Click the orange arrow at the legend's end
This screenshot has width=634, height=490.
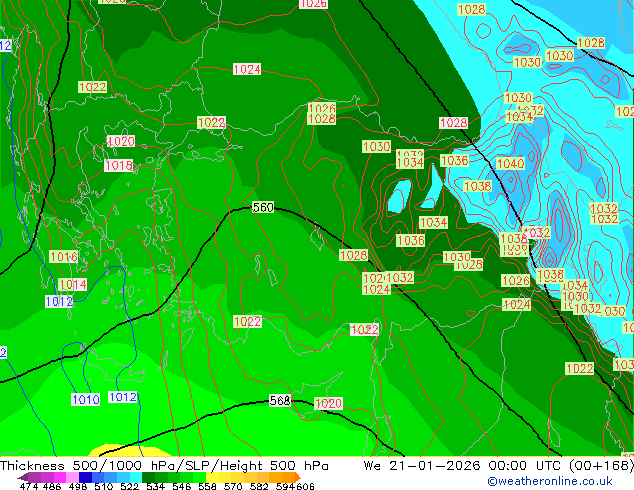298,477
